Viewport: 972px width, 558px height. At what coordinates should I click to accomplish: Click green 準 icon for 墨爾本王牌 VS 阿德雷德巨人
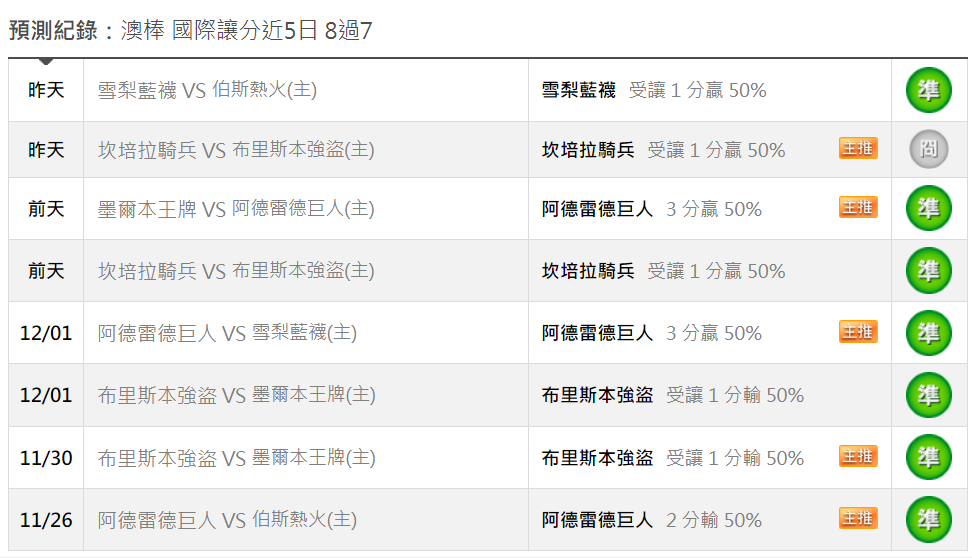[929, 208]
